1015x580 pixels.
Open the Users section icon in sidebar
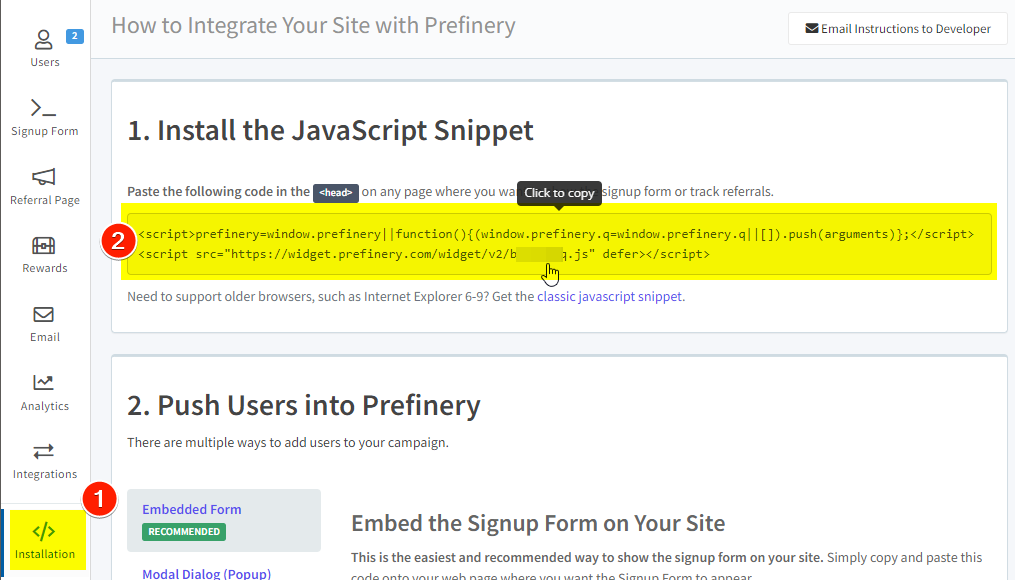44,38
